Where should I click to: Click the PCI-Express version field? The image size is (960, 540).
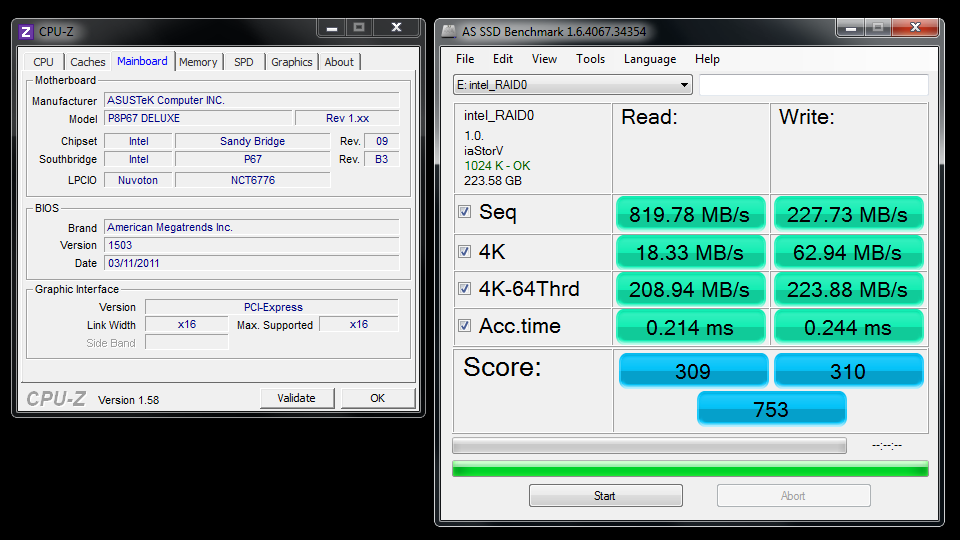click(x=272, y=307)
